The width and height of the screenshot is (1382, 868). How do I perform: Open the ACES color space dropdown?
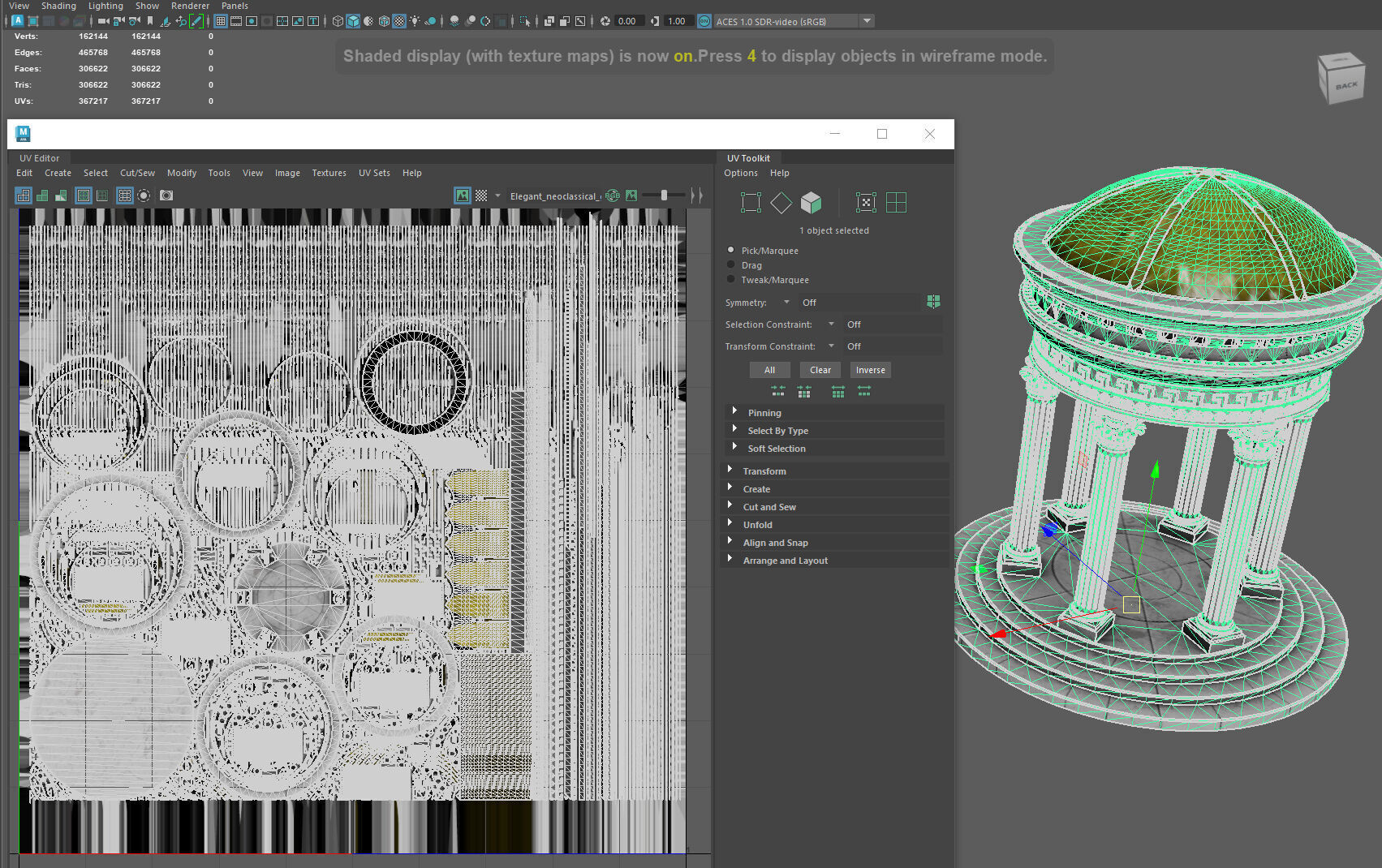868,21
